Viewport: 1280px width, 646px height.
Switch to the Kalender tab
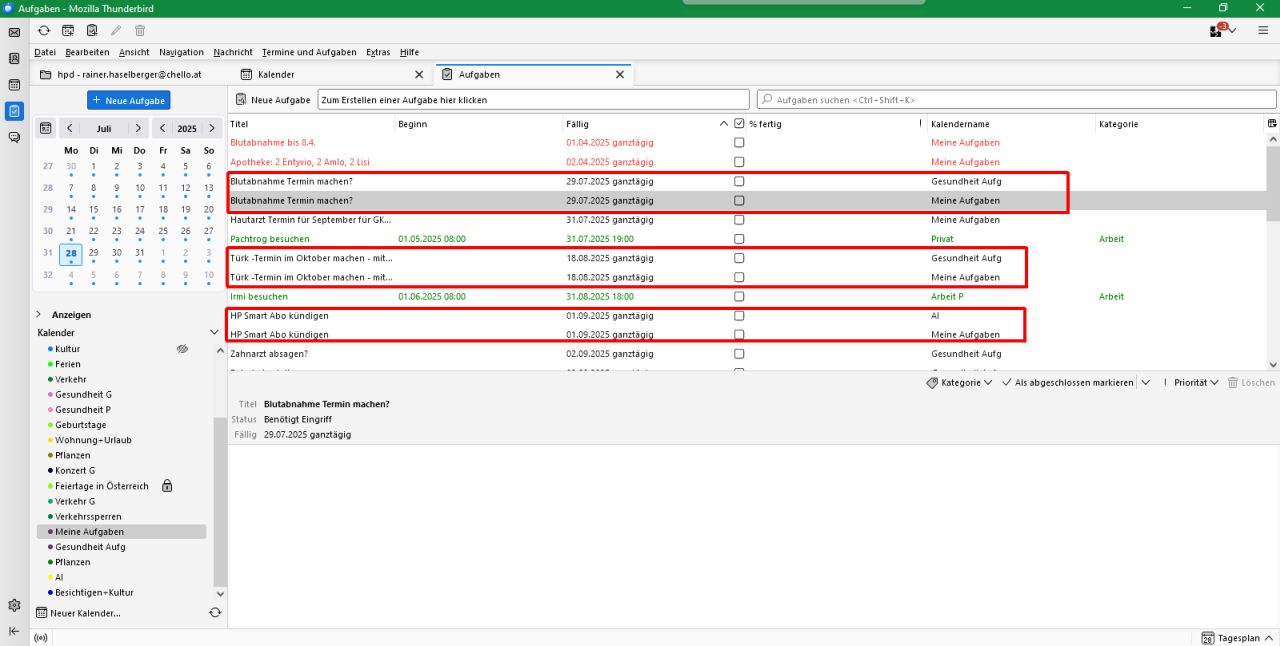pyautogui.click(x=276, y=75)
